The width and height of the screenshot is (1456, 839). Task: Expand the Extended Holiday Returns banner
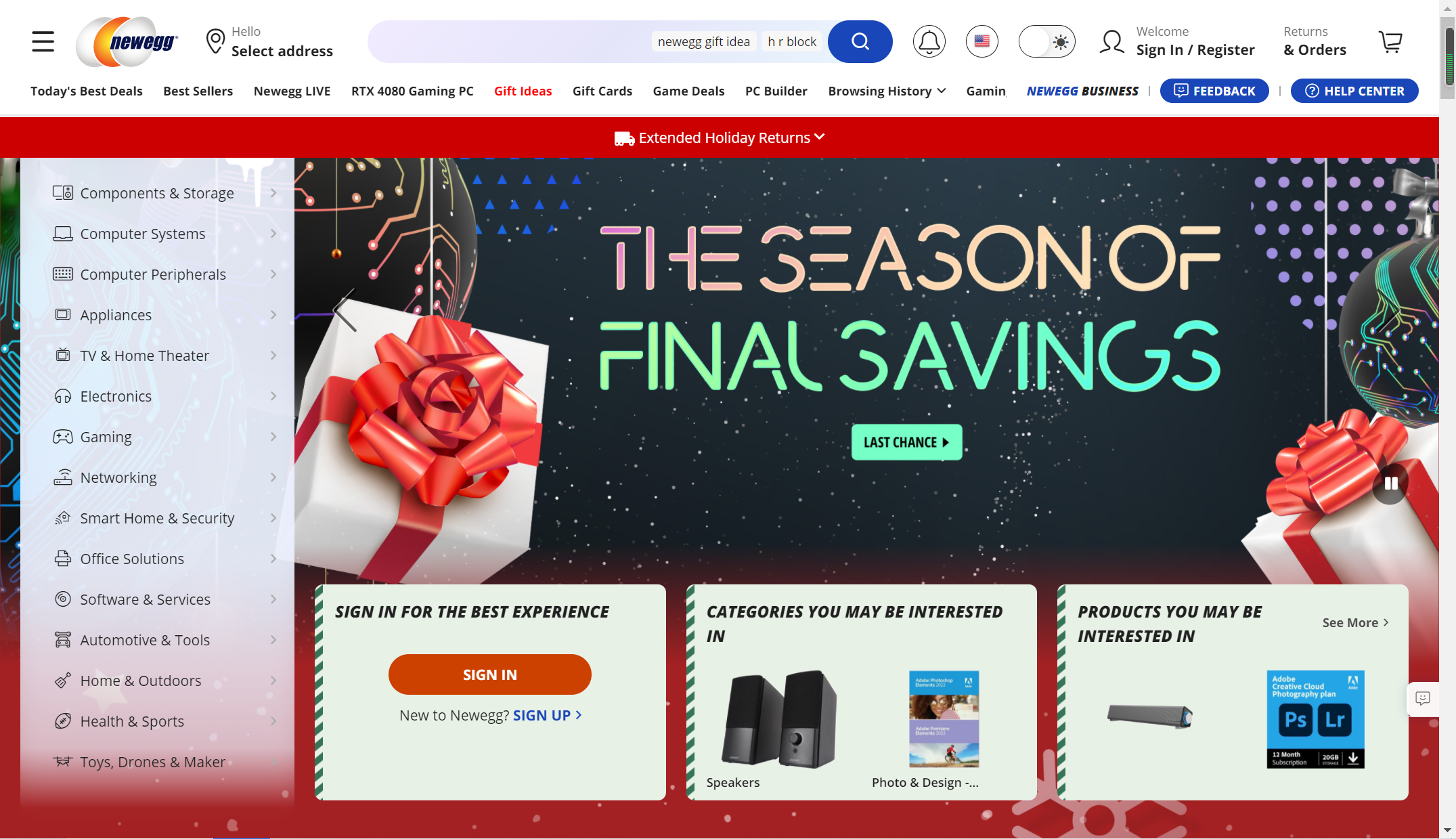(x=720, y=137)
